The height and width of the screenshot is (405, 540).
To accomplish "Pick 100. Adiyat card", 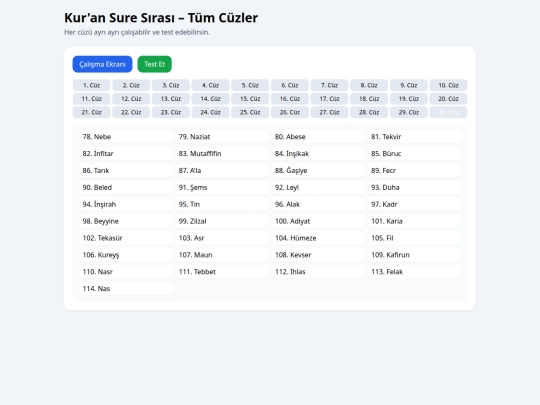I will 318,221.
